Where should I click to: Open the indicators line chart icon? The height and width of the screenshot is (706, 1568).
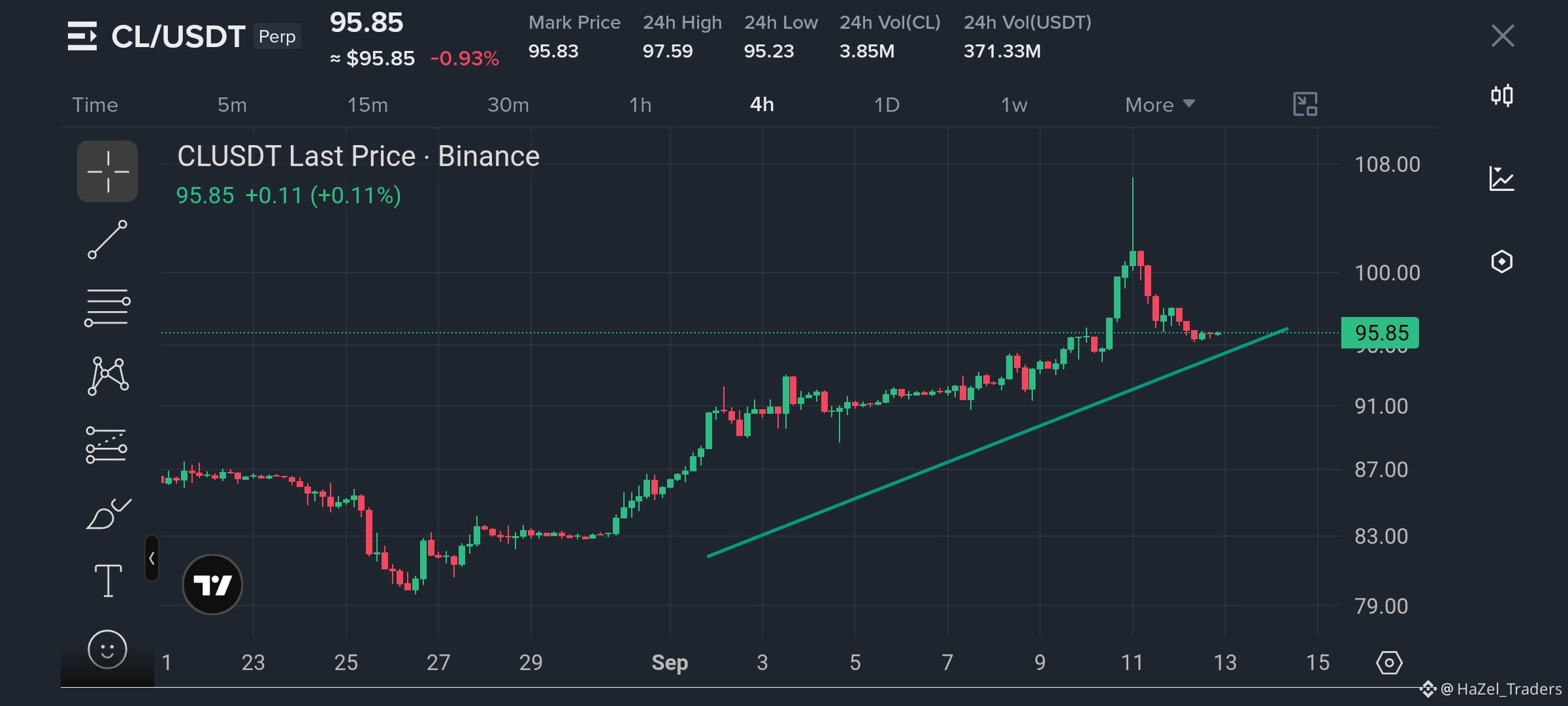1502,178
